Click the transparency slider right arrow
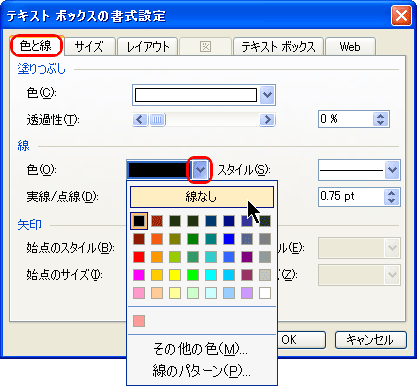Viewport: 417px width, 386px height. [267, 119]
